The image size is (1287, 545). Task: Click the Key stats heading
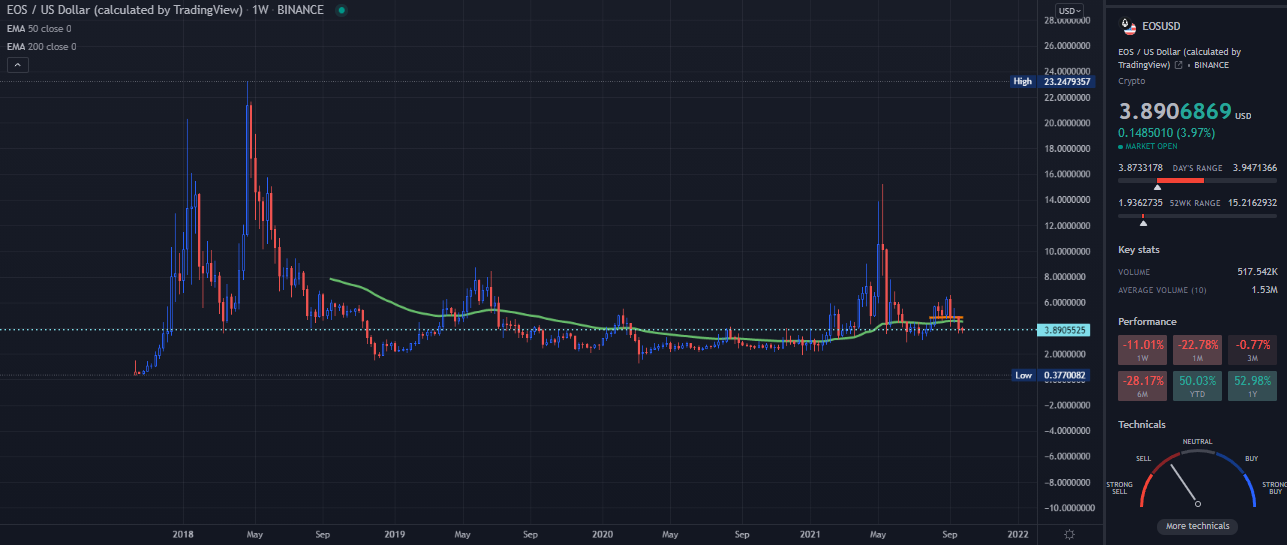coord(1139,250)
